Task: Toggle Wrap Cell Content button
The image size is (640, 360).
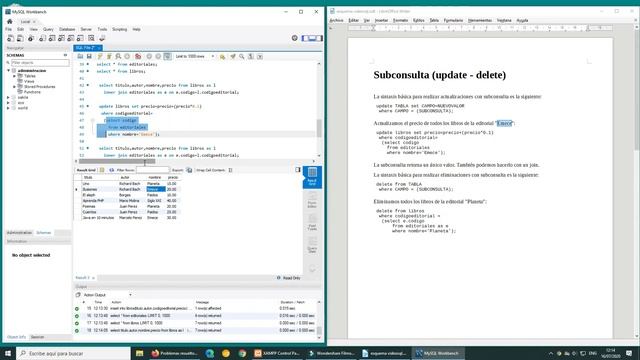Action: pyautogui.click(x=230, y=170)
